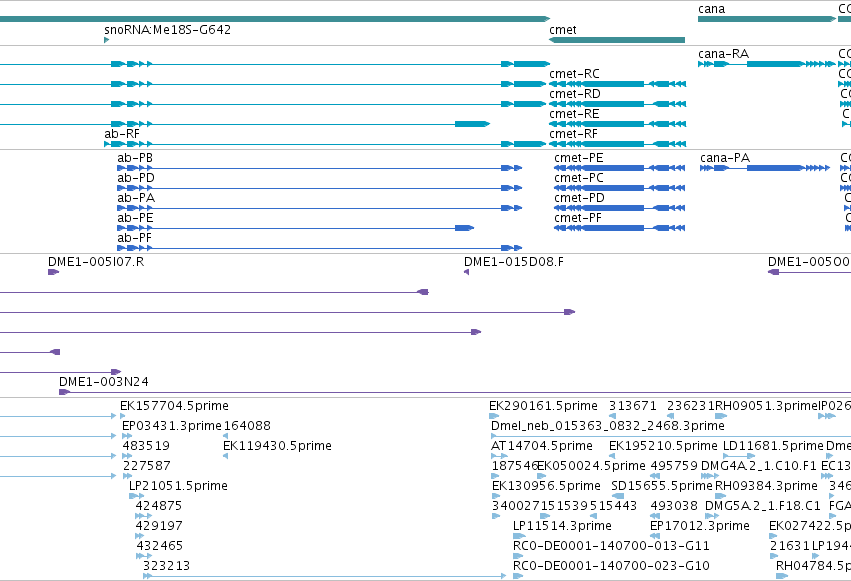
Task: Click the ab-PB protein feature
Action: [x=320, y=168]
